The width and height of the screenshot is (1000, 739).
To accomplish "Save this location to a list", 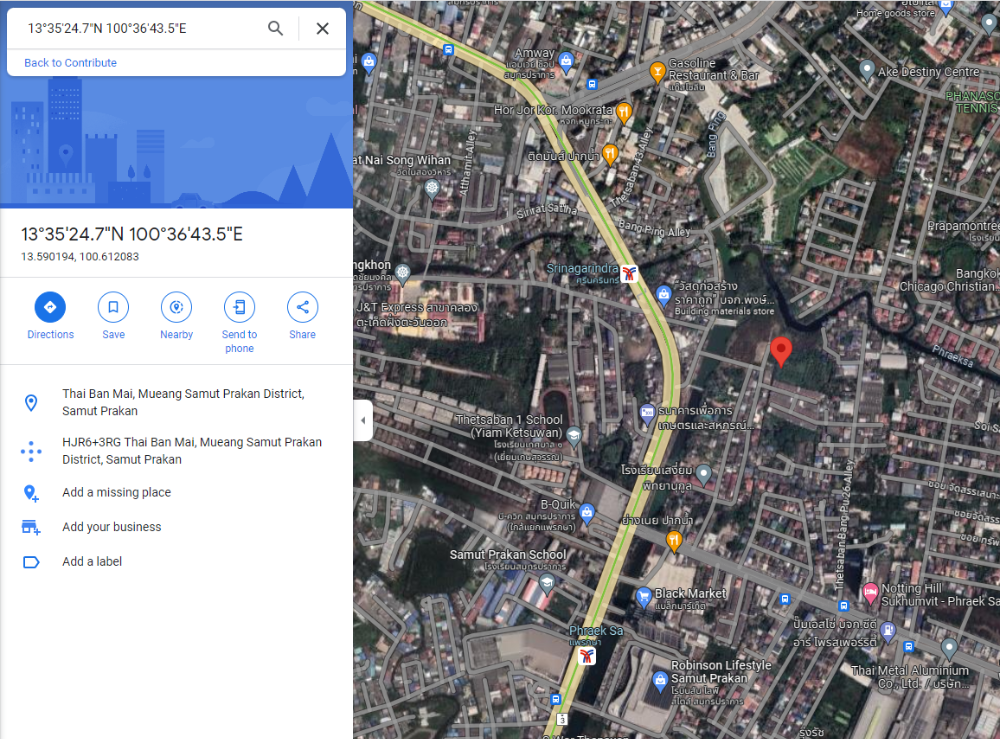I will pyautogui.click(x=114, y=316).
